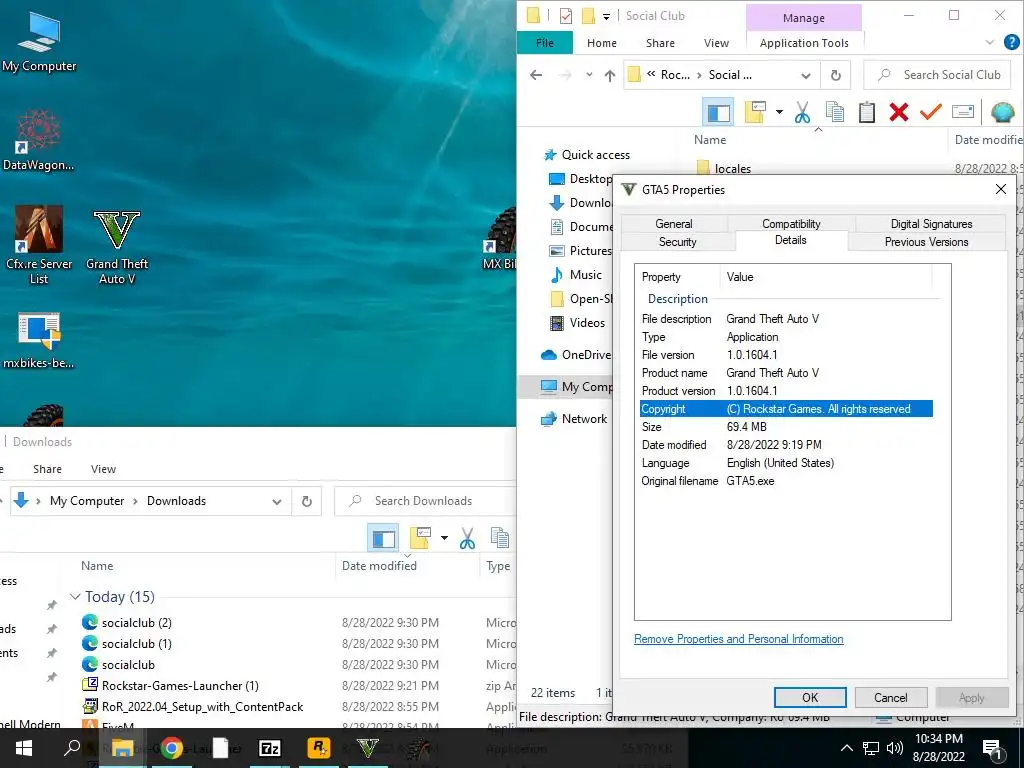Click Cut scissors icon in Downloads window
This screenshot has height=768, width=1024.
(x=467, y=539)
